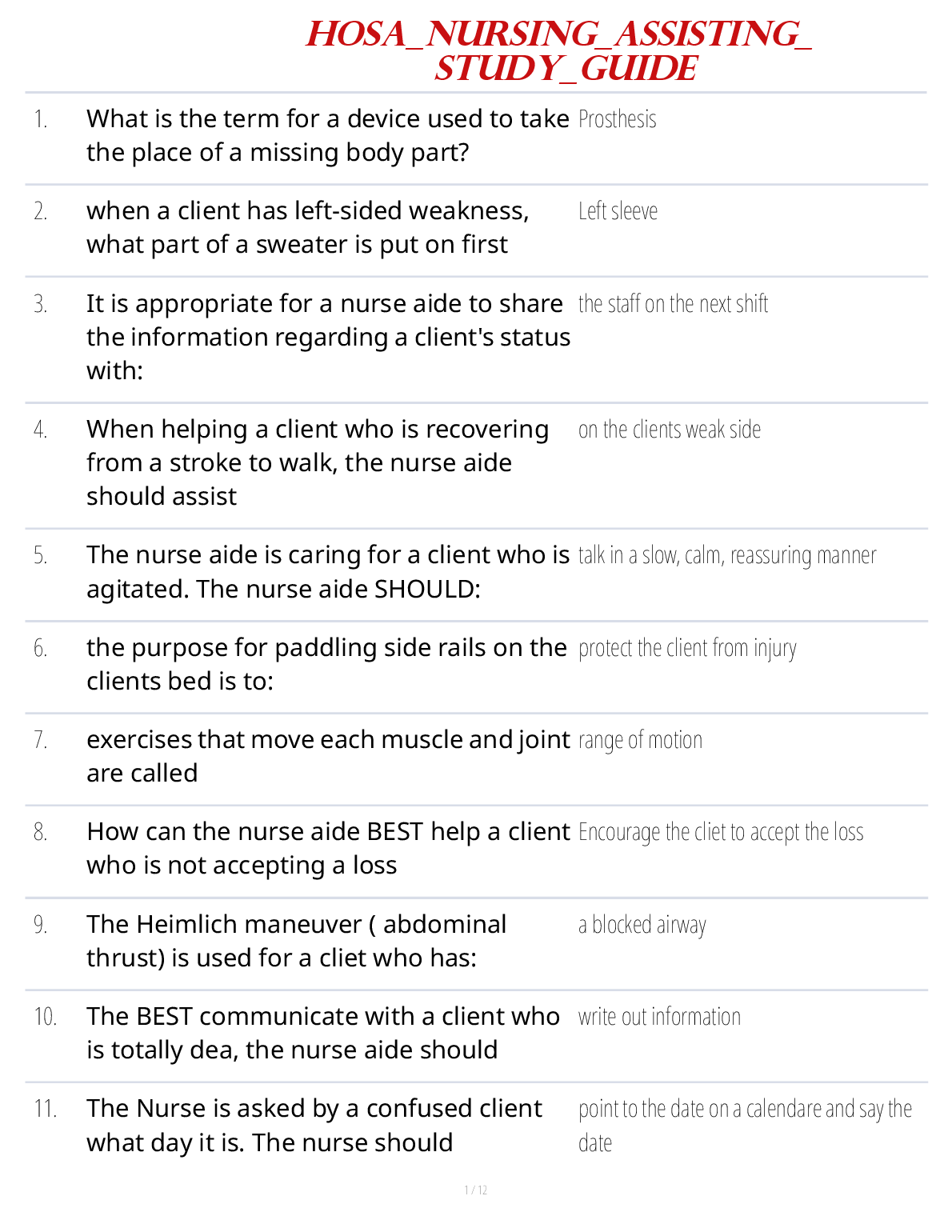
Task: Click the question about exercises moving each joint
Action: [327, 756]
